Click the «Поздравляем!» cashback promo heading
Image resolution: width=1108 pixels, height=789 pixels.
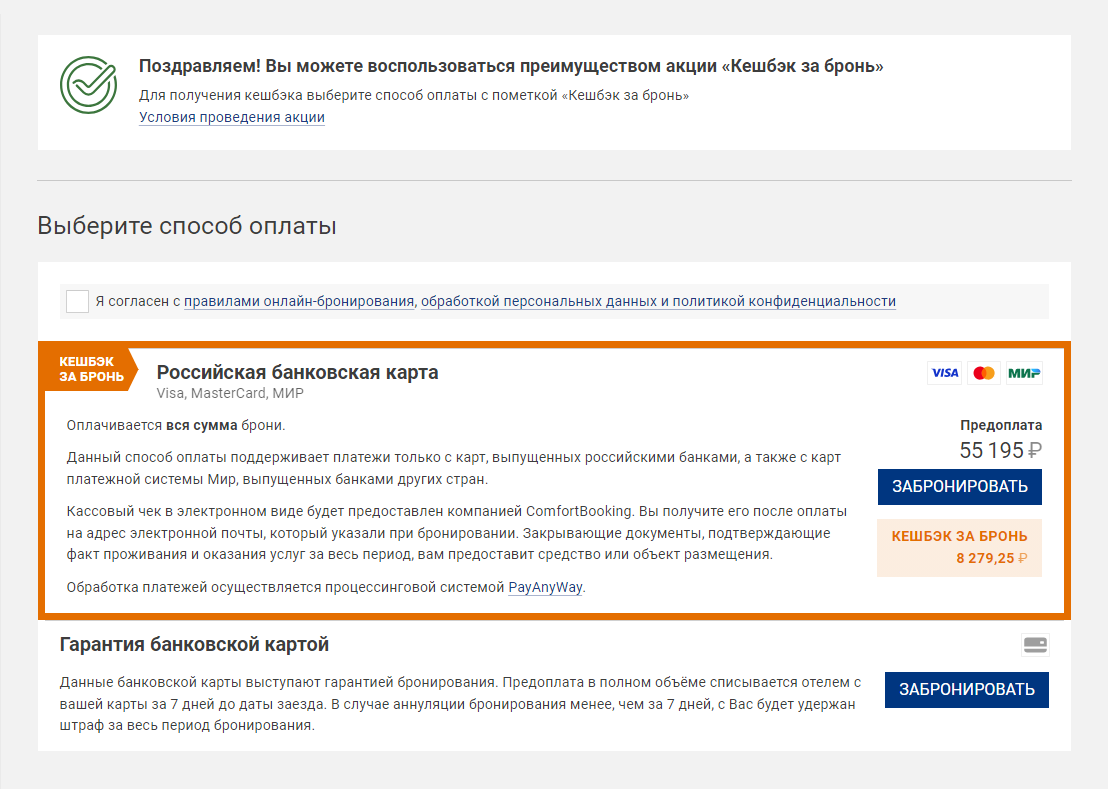click(x=511, y=66)
